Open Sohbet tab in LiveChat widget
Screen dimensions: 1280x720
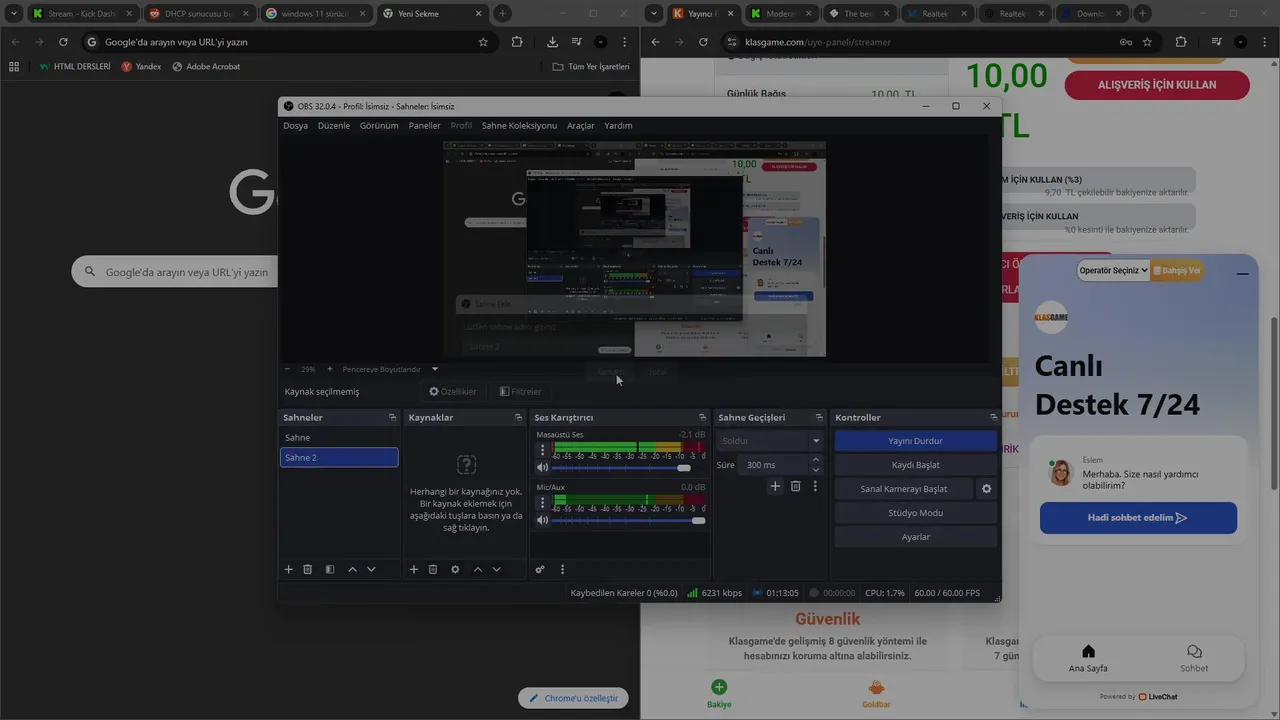coord(1194,658)
